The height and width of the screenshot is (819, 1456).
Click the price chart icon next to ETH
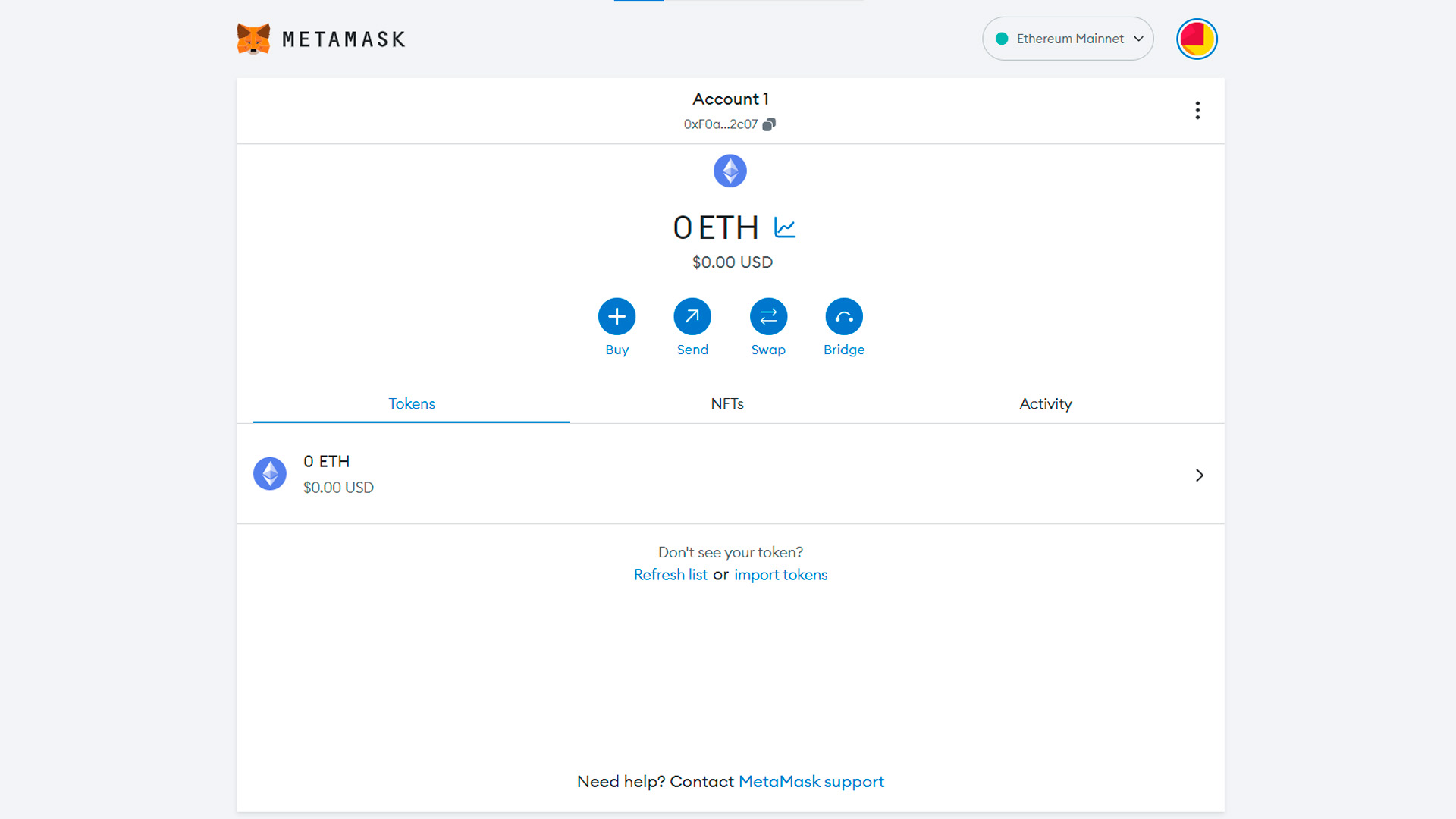pyautogui.click(x=783, y=227)
